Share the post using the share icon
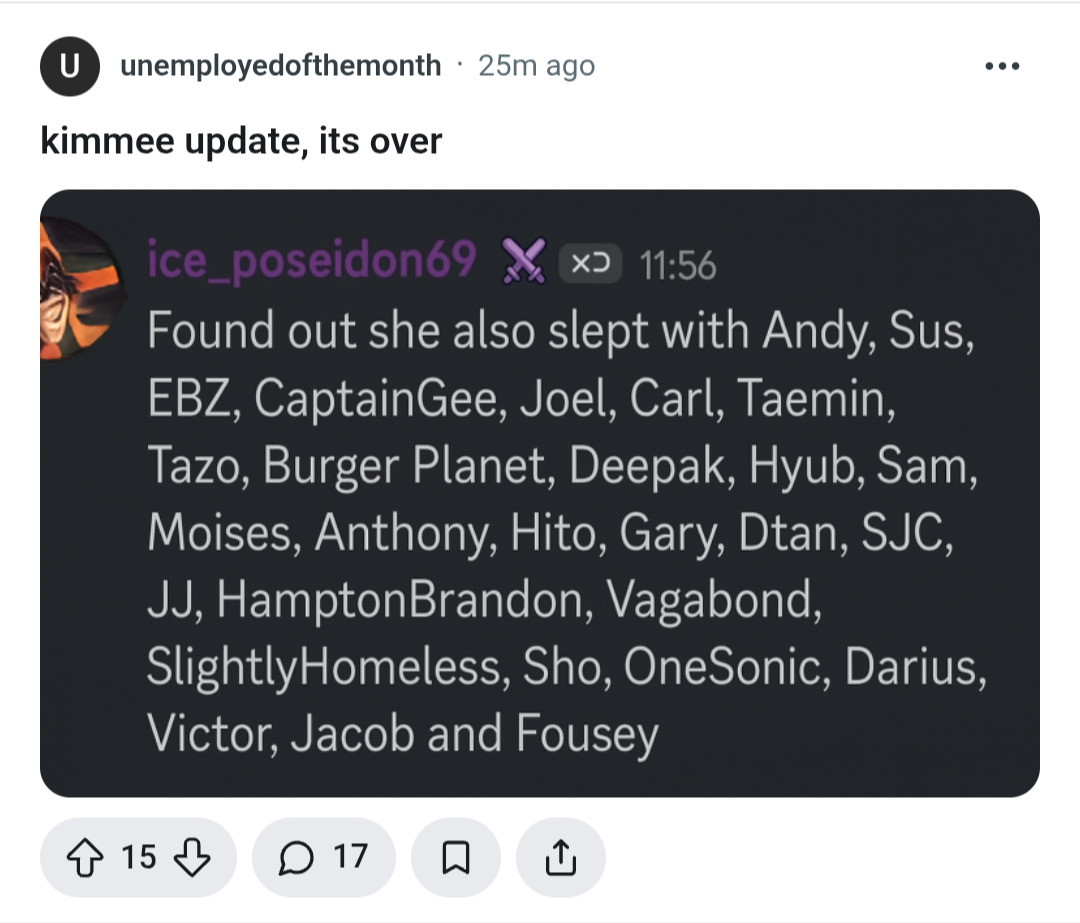The width and height of the screenshot is (1080, 923). [560, 857]
